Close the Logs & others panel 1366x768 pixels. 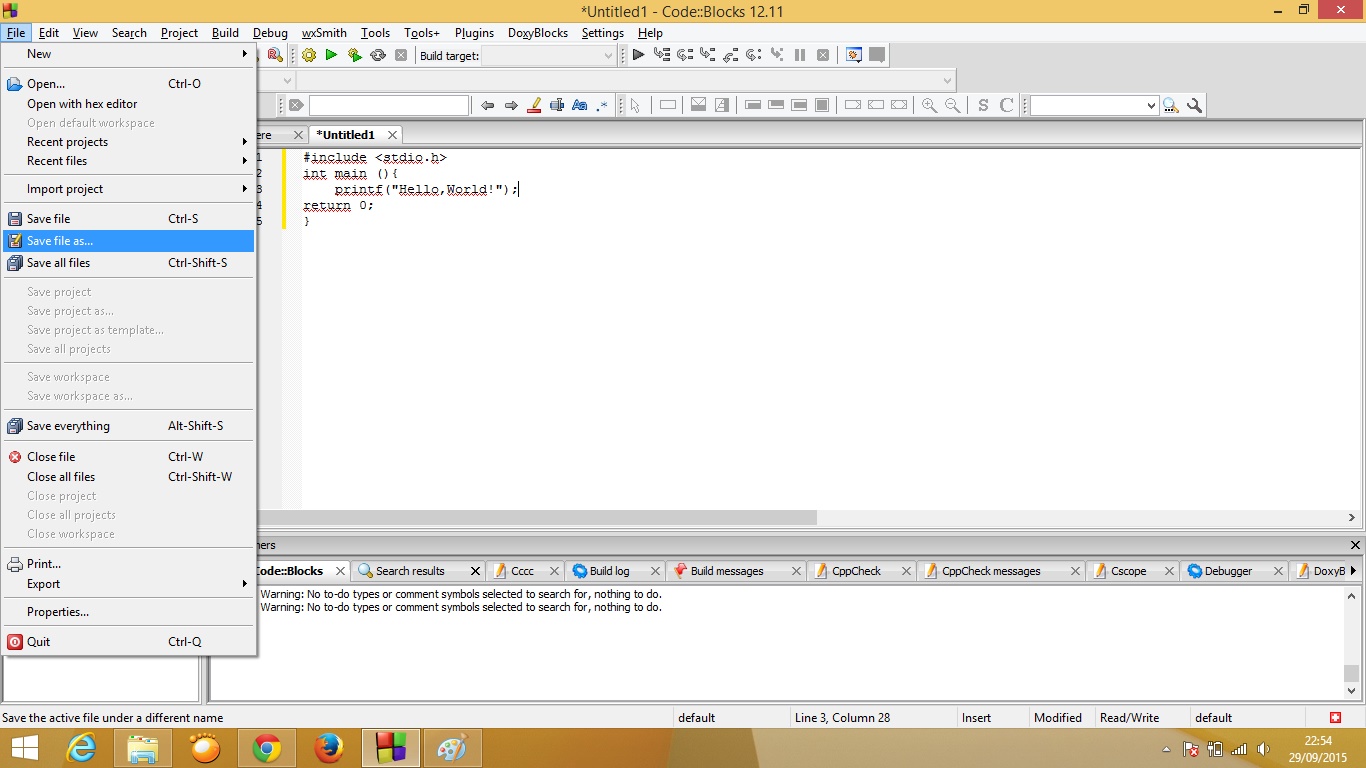pyautogui.click(x=1355, y=545)
